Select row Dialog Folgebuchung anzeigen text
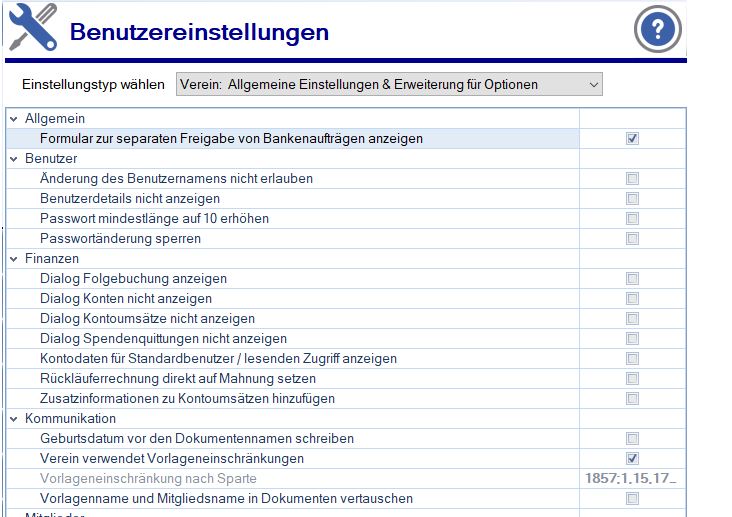Screen dimensions: 732x517 click(x=134, y=279)
